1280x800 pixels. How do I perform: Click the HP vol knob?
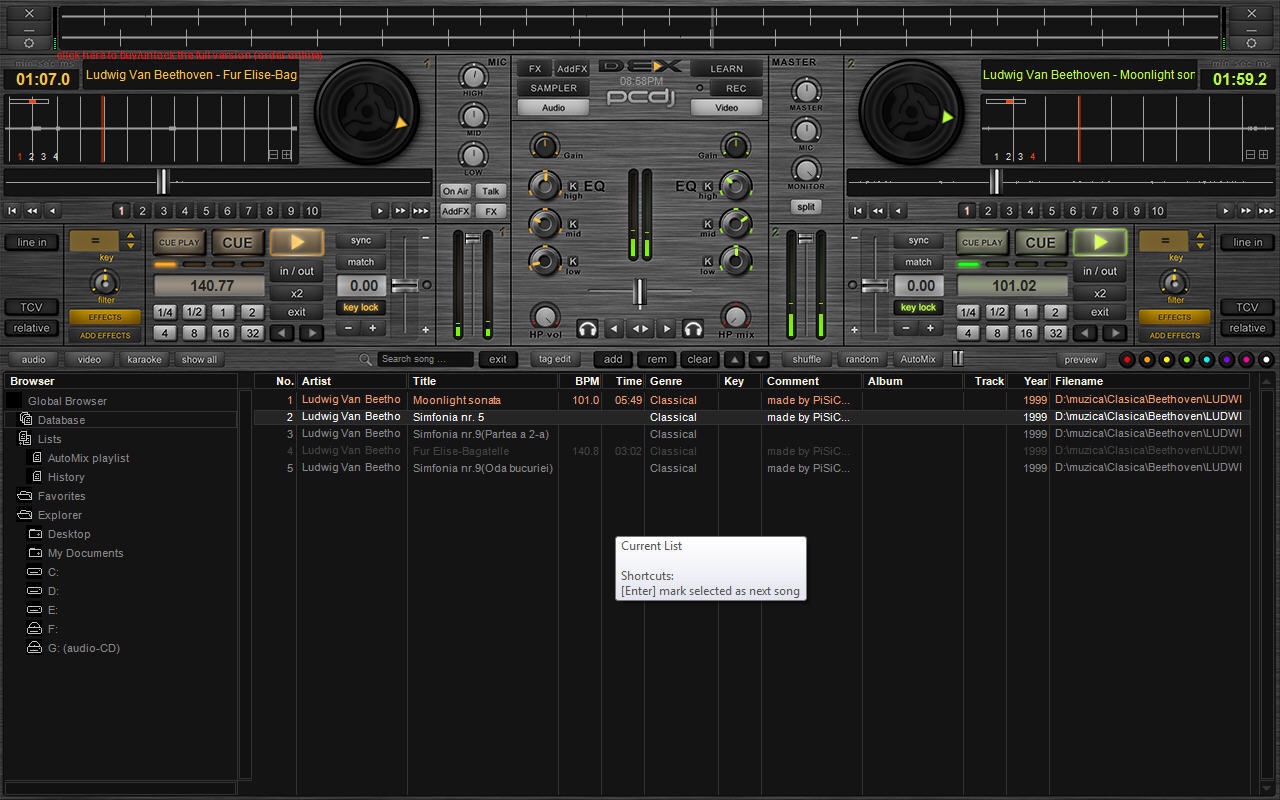546,316
